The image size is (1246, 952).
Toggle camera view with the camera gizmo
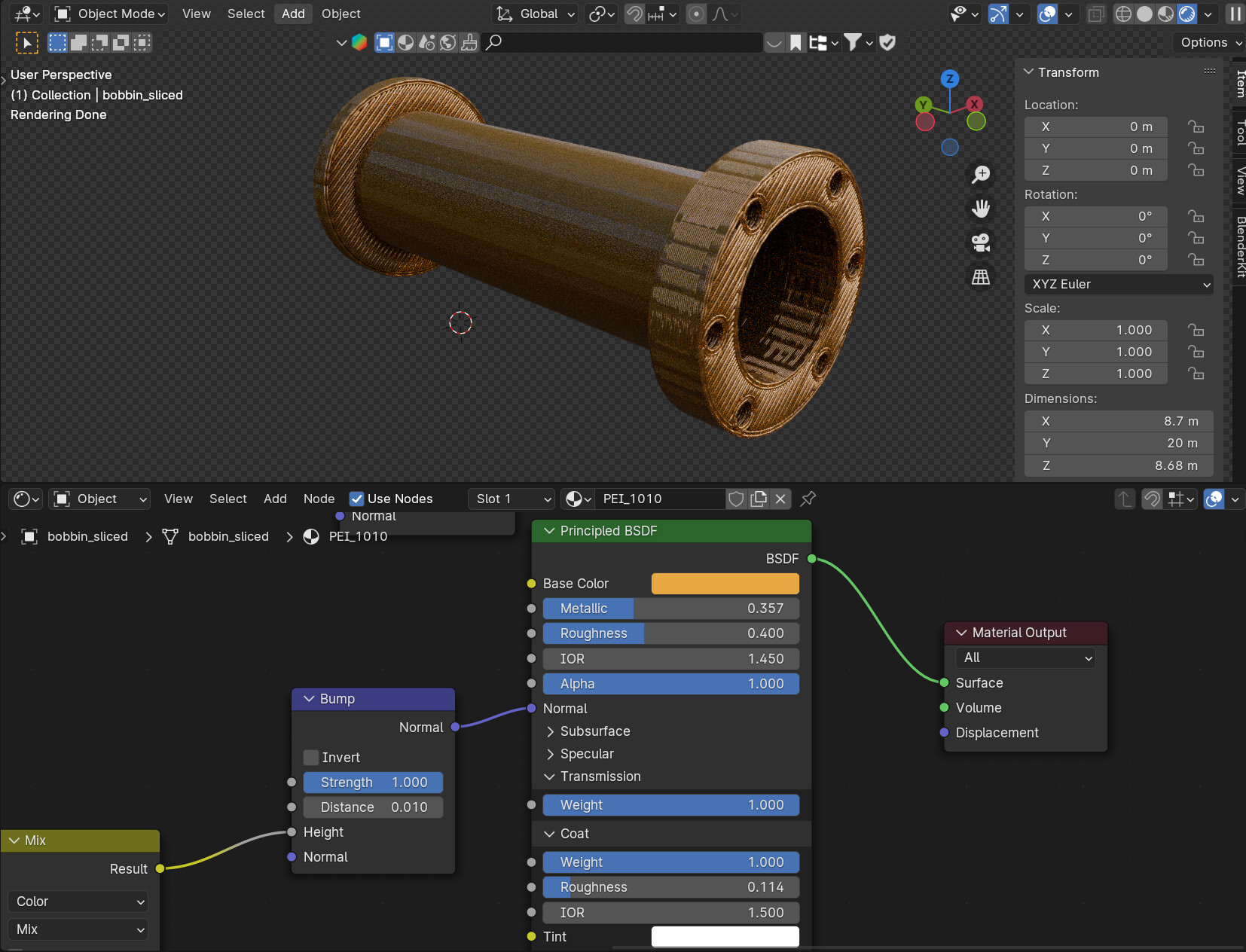tap(981, 243)
